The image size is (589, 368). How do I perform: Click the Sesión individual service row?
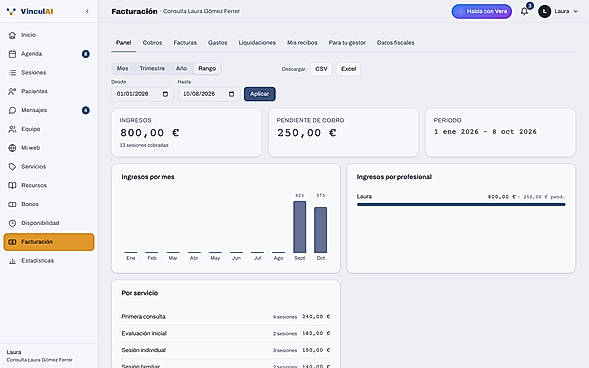pyautogui.click(x=226, y=350)
